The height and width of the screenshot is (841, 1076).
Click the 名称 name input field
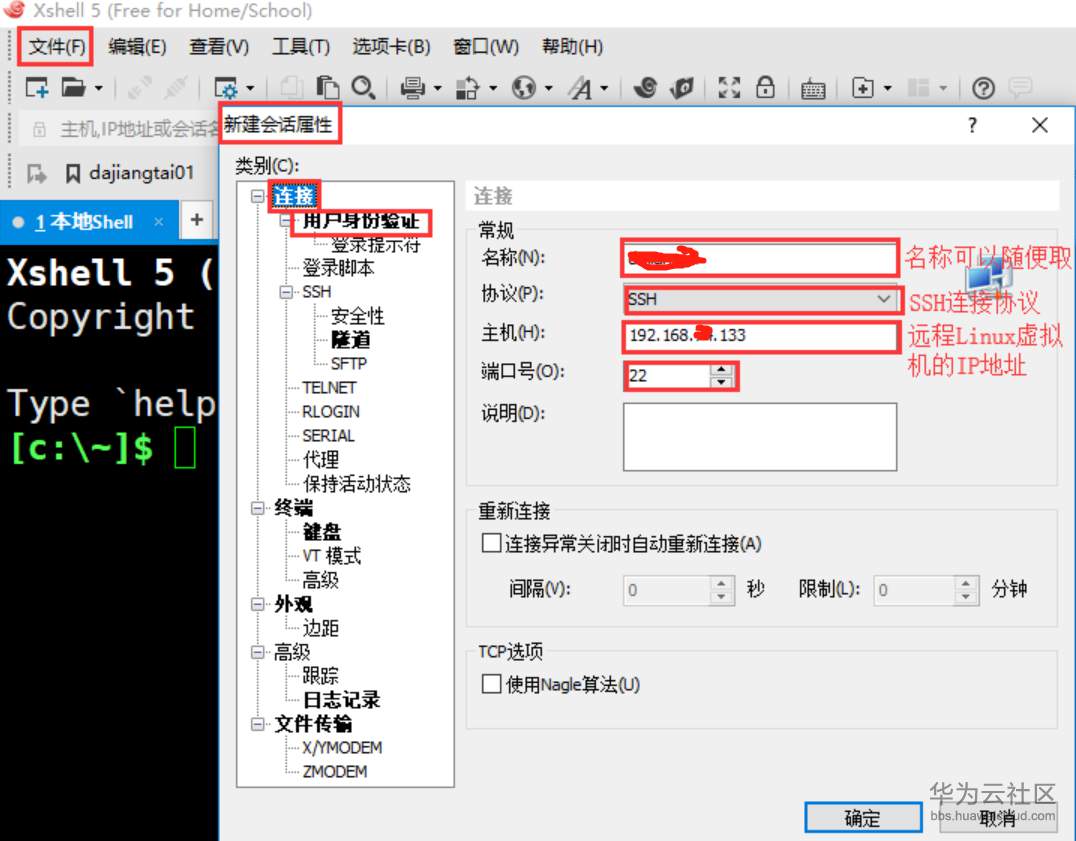tap(760, 258)
